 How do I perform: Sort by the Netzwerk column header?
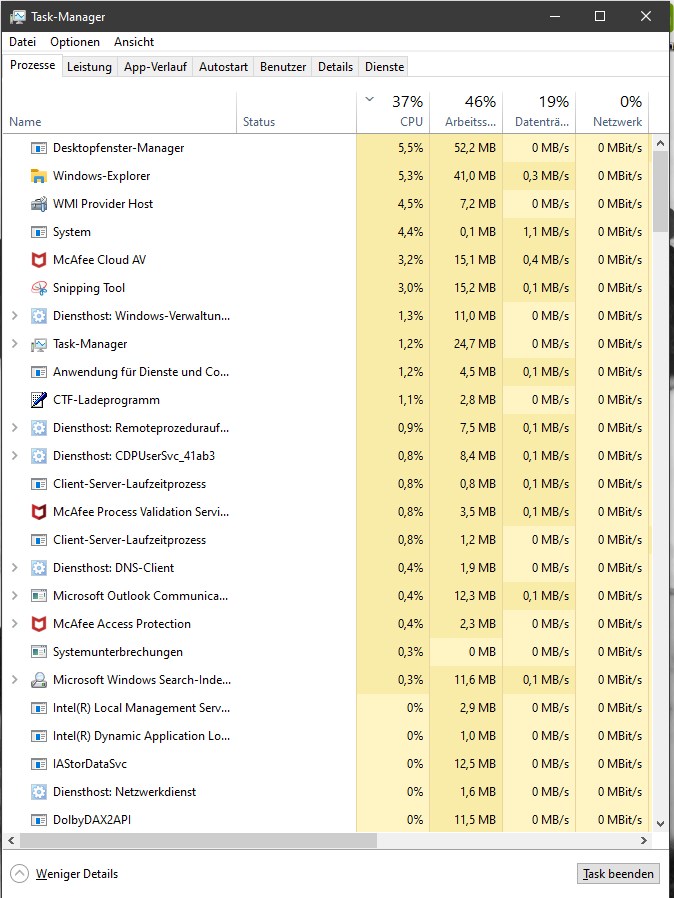(612, 113)
